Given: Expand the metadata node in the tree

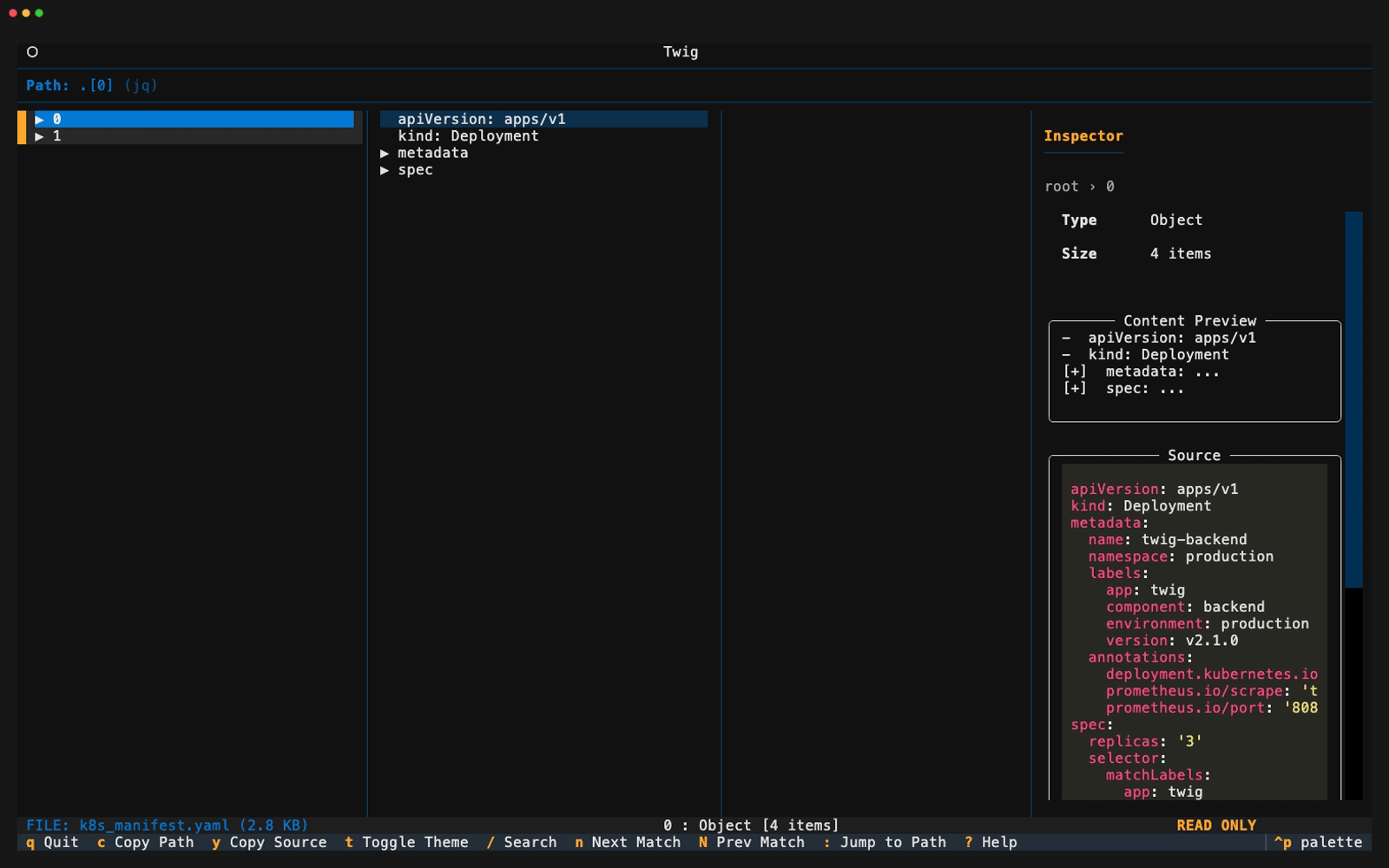Looking at the screenshot, I should pyautogui.click(x=385, y=153).
